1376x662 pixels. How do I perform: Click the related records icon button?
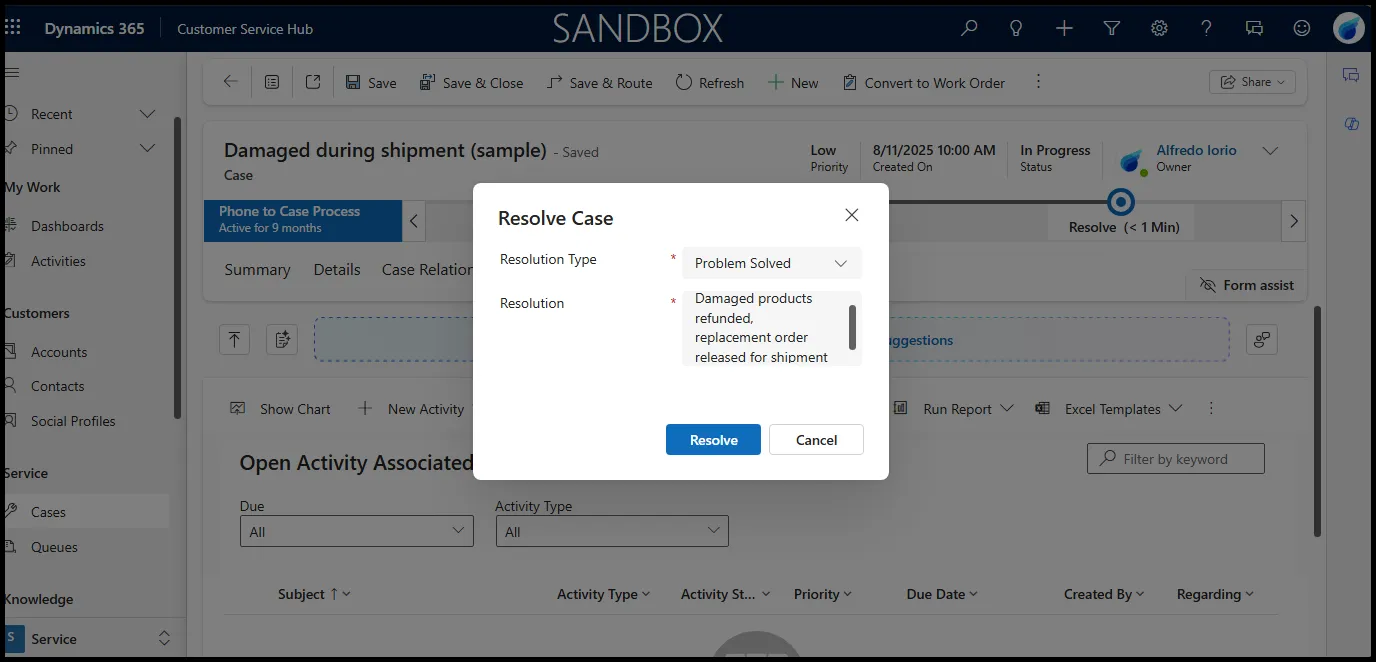1262,340
